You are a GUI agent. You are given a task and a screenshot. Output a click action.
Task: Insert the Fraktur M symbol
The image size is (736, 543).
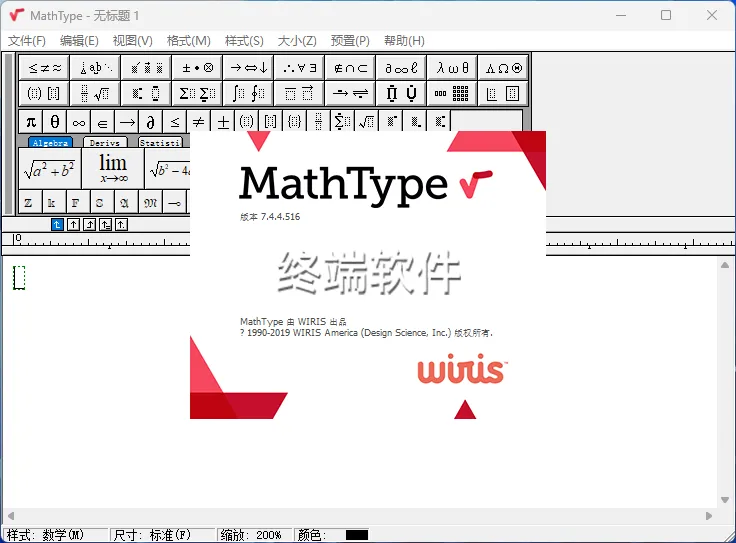[x=150, y=203]
